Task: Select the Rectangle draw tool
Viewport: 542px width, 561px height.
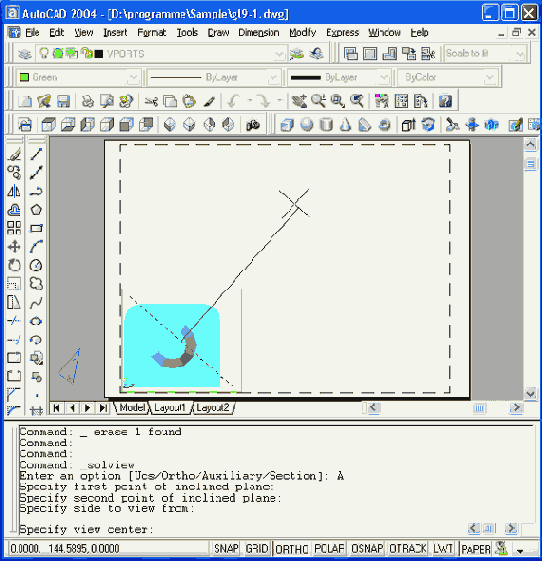Action: click(x=36, y=228)
